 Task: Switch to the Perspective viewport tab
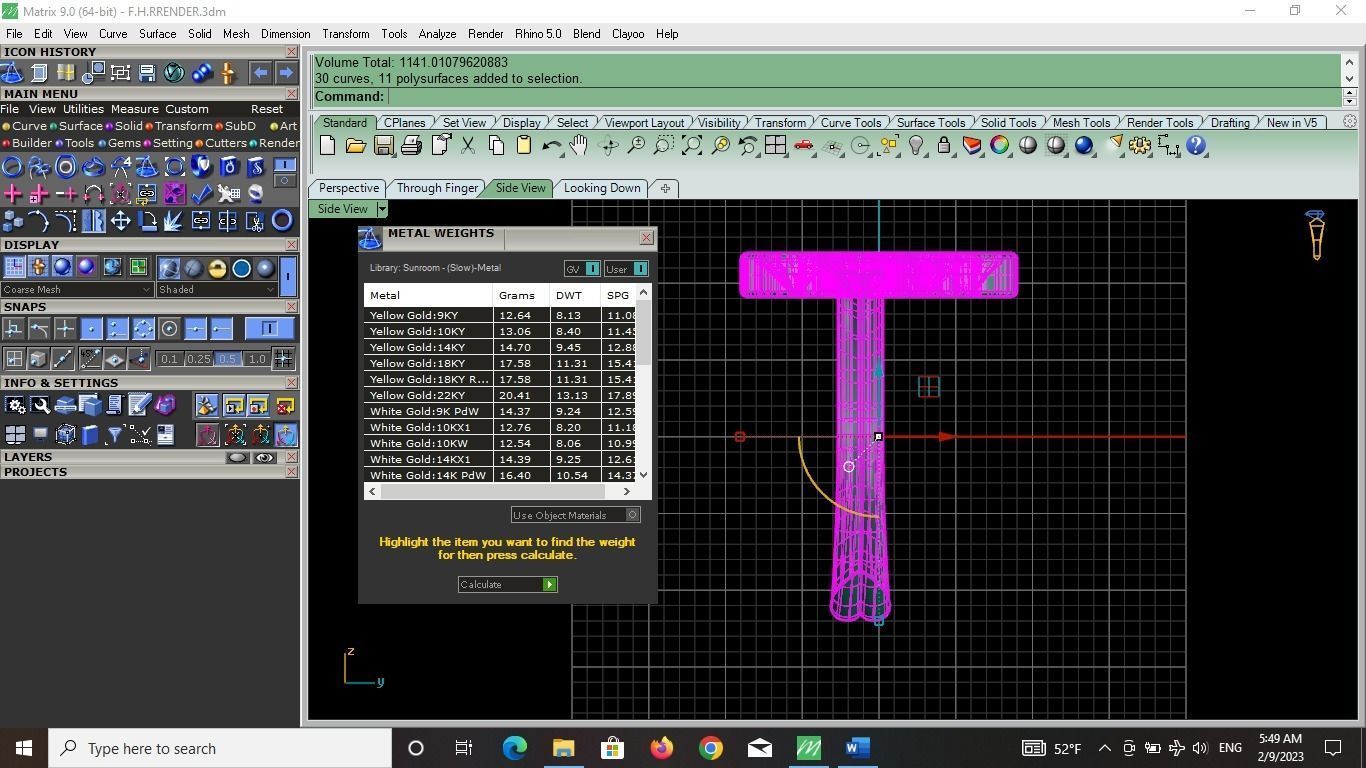coord(349,188)
